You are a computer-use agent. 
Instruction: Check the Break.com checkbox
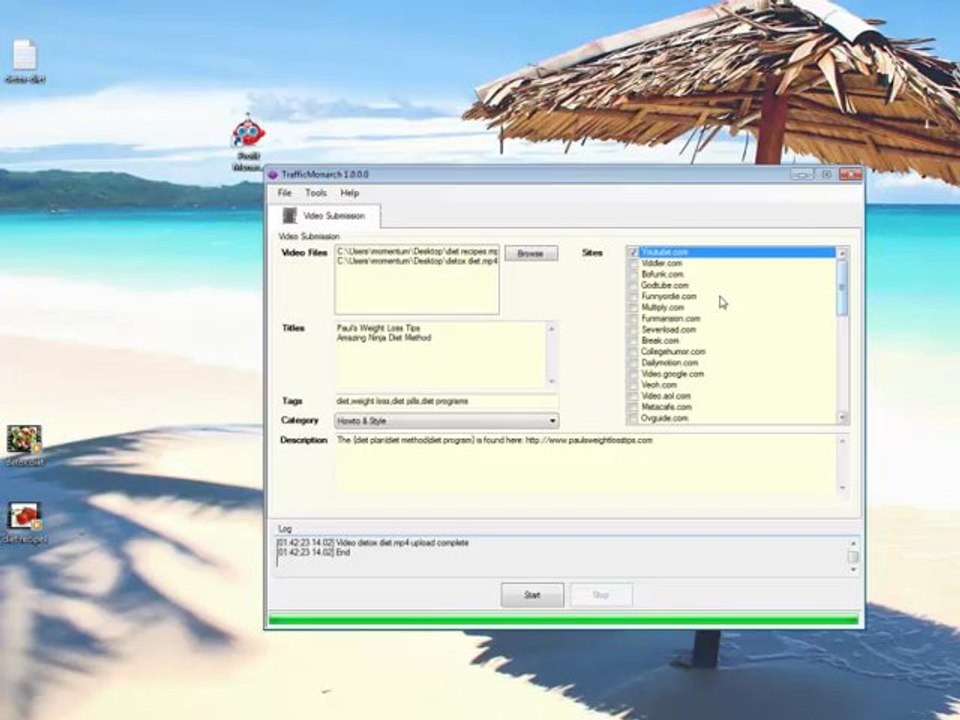632,340
